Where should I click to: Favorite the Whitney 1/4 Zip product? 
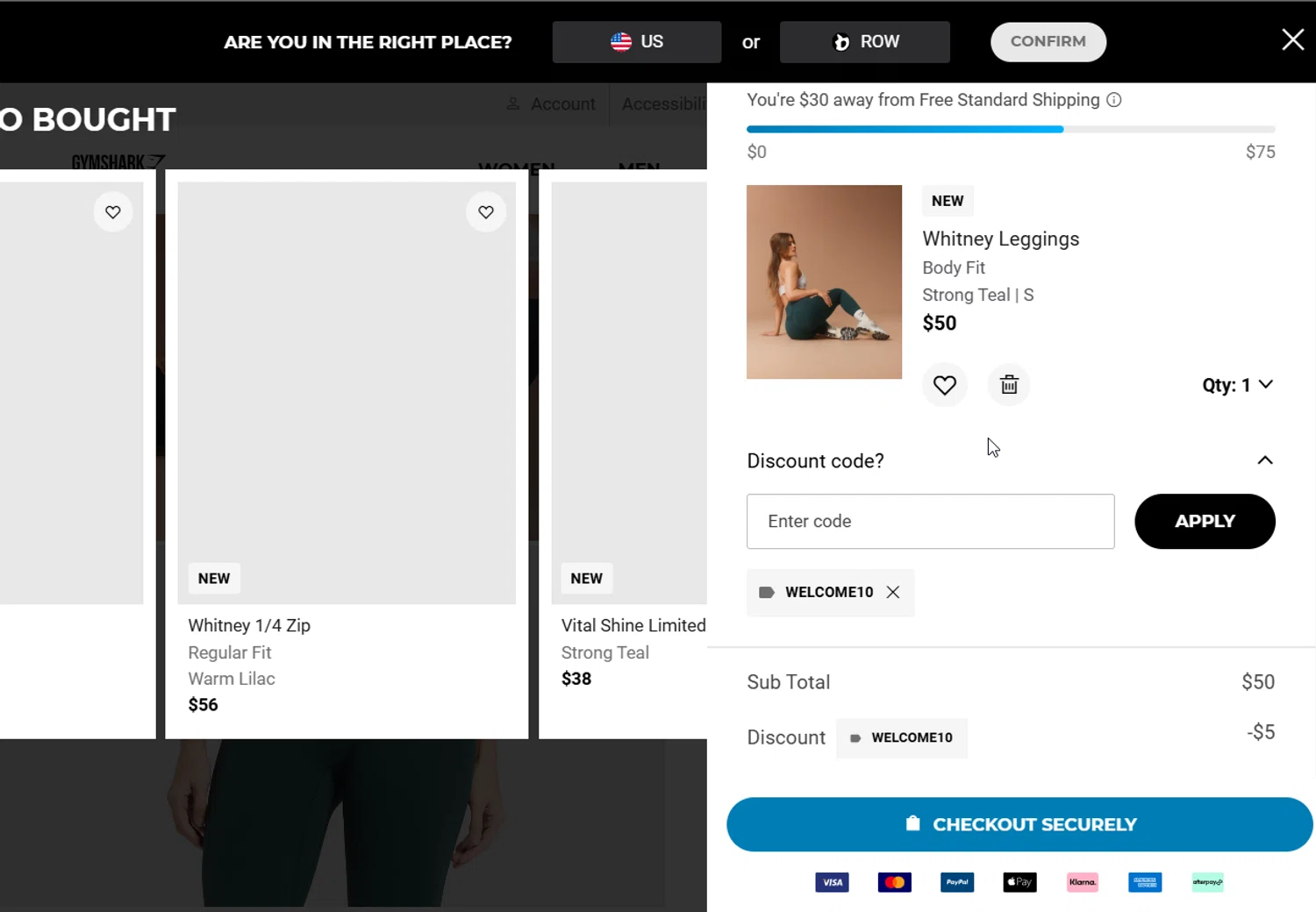coord(486,212)
